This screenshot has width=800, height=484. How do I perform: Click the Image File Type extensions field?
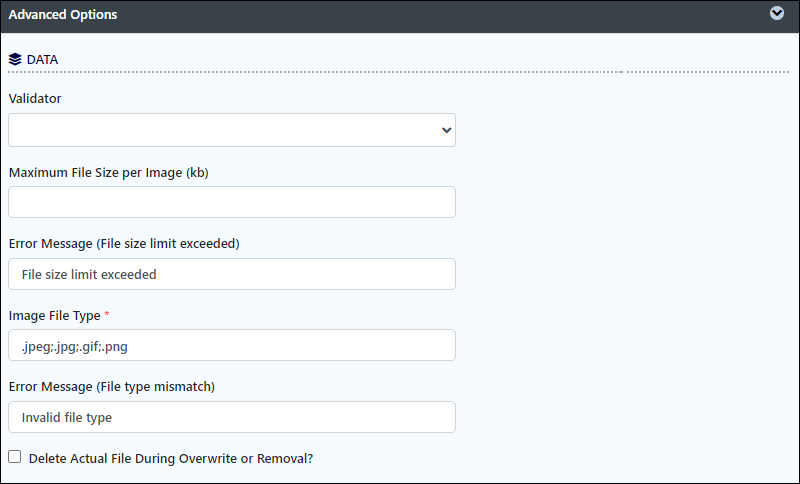pyautogui.click(x=232, y=345)
